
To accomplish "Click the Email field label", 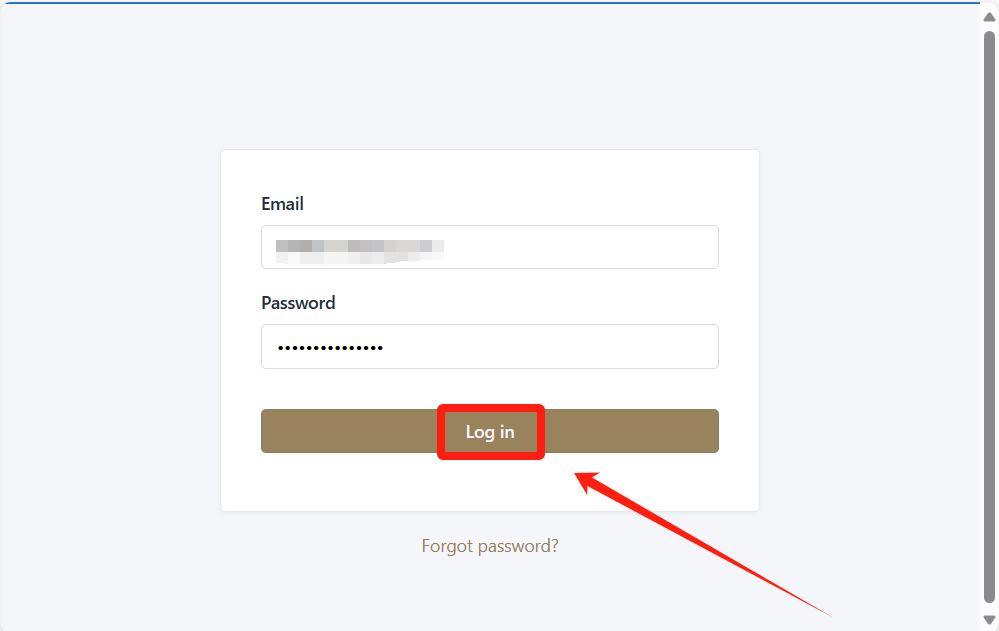I will pyautogui.click(x=282, y=204).
